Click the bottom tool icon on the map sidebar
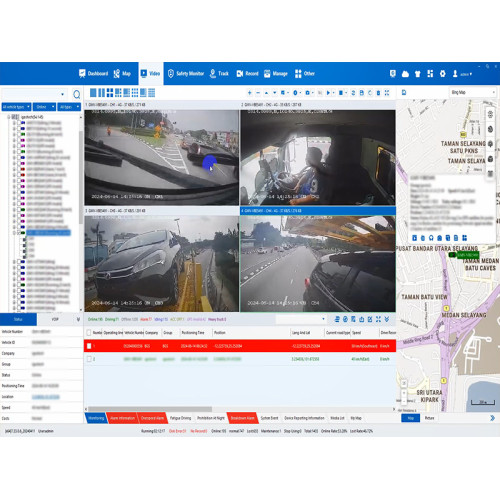The width and height of the screenshot is (500, 500). 490,173
